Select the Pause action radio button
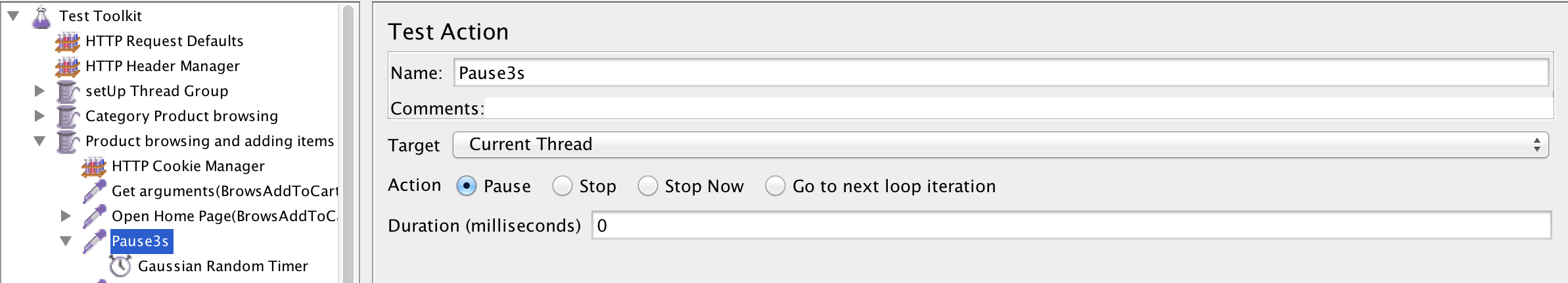 [x=467, y=186]
